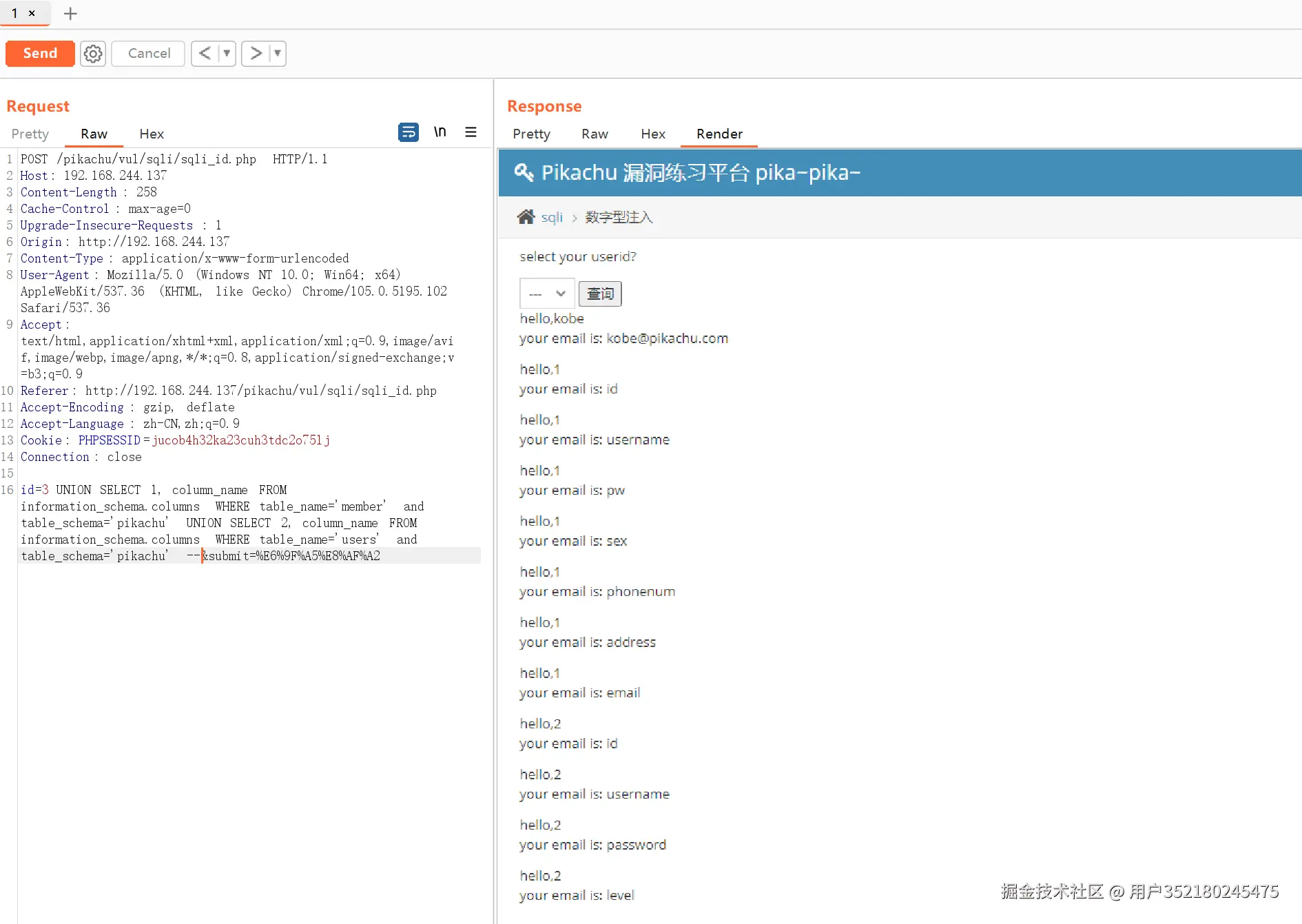Viewport: 1302px width, 924px height.
Task: Open the userid select dropdown
Action: (547, 294)
